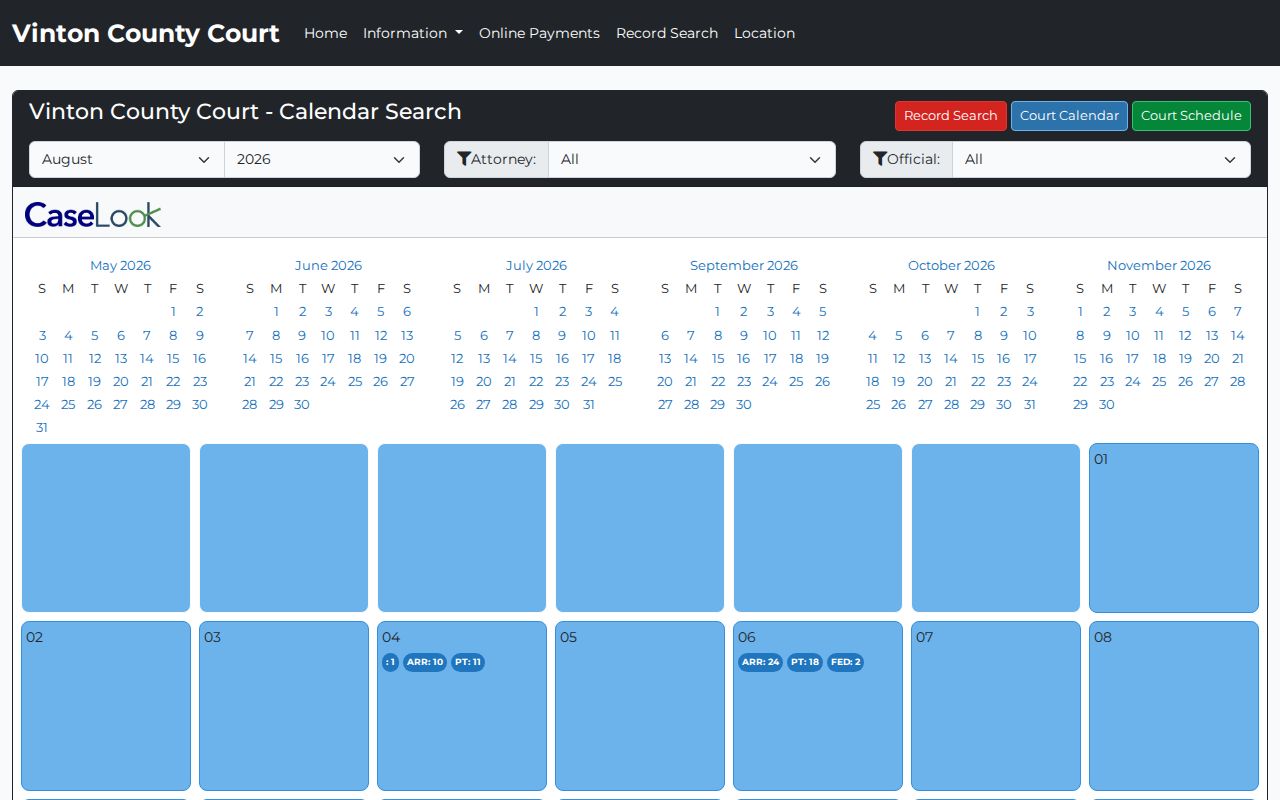The height and width of the screenshot is (800, 1280).
Task: Click the filter icon beside Official
Action: coord(880,159)
